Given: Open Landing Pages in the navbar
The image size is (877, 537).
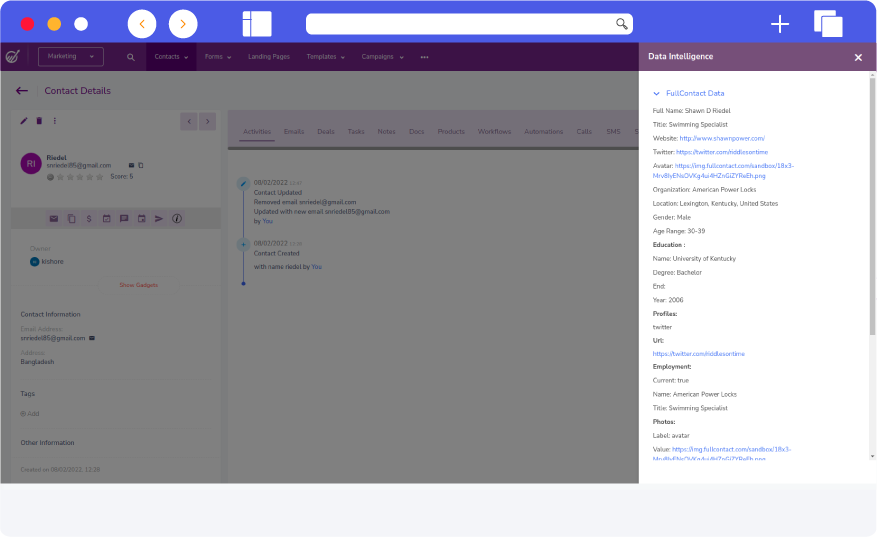Looking at the screenshot, I should [x=269, y=57].
